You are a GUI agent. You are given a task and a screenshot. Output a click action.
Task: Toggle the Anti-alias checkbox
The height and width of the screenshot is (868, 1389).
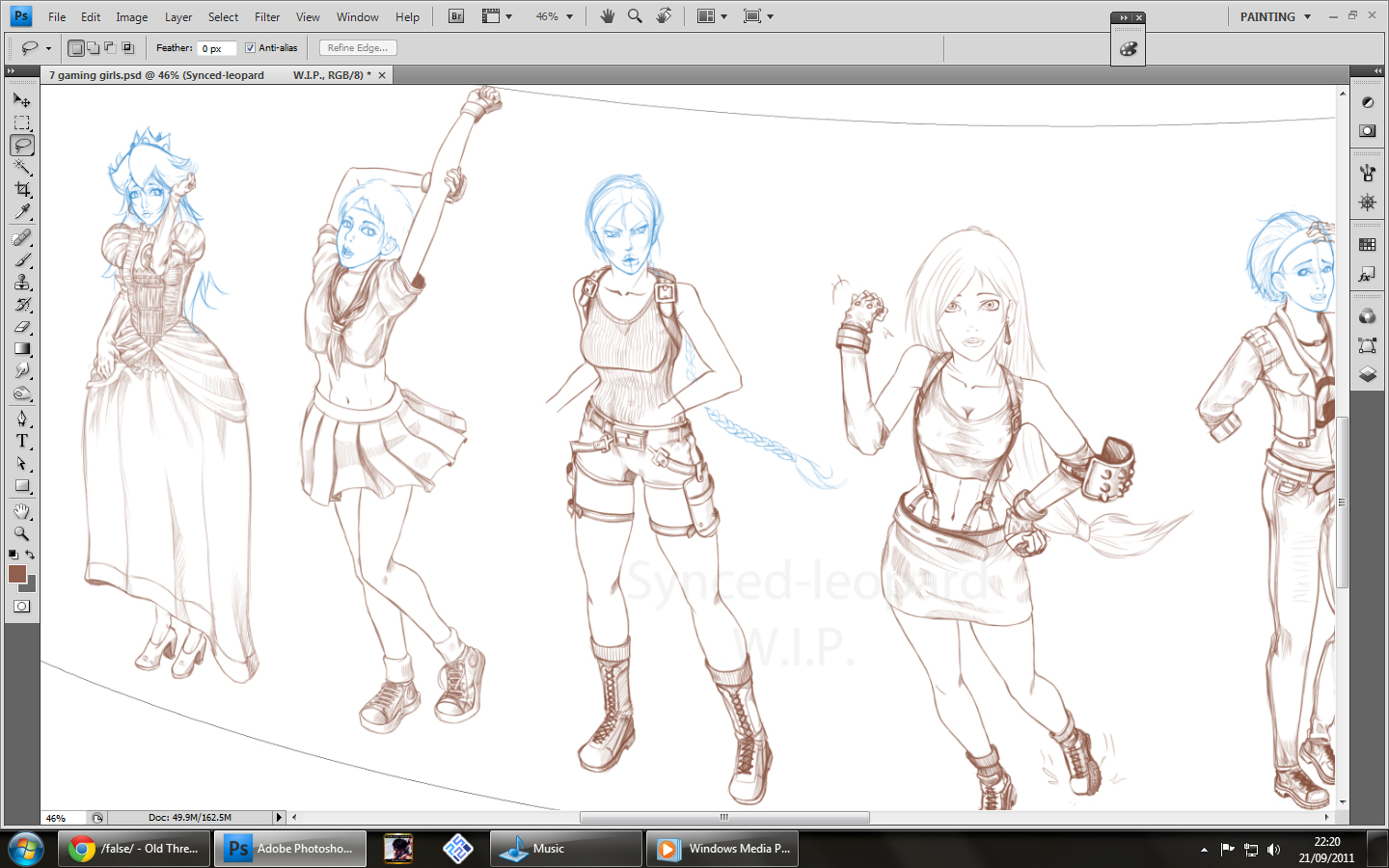250,48
